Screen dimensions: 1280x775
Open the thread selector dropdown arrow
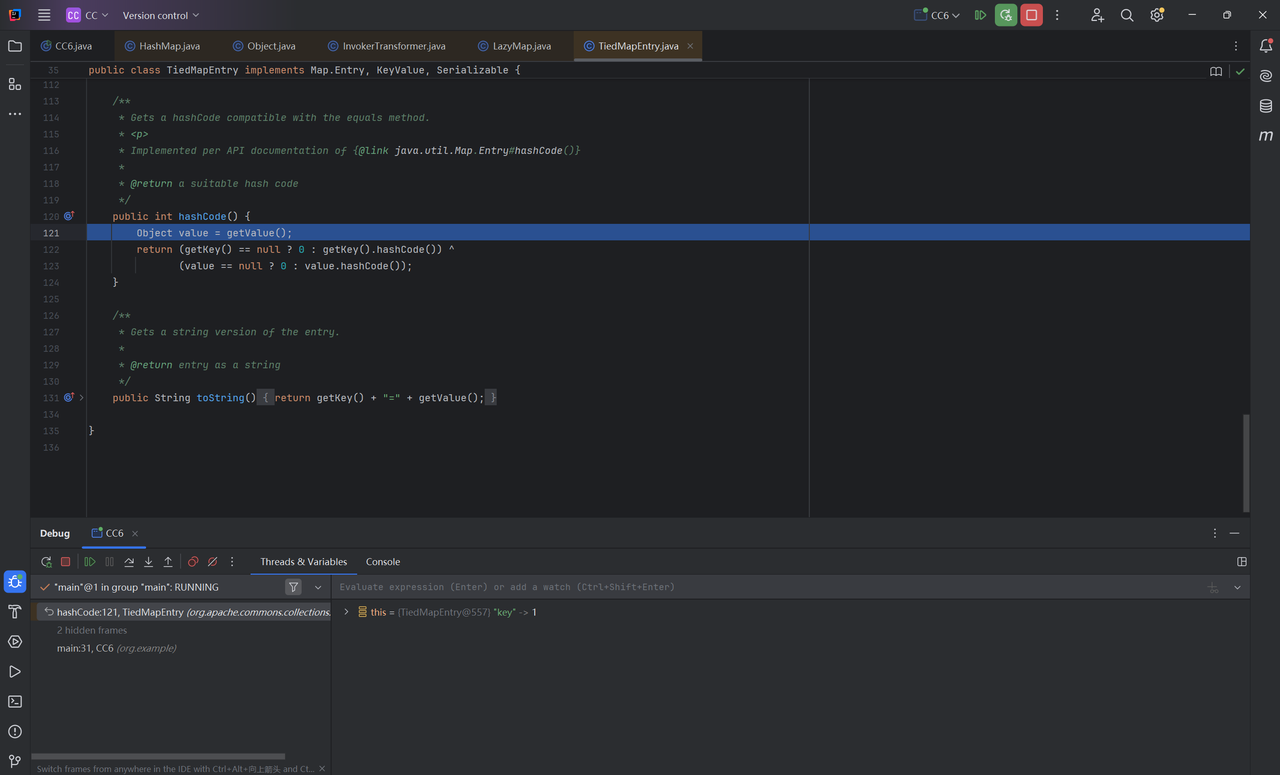click(318, 587)
